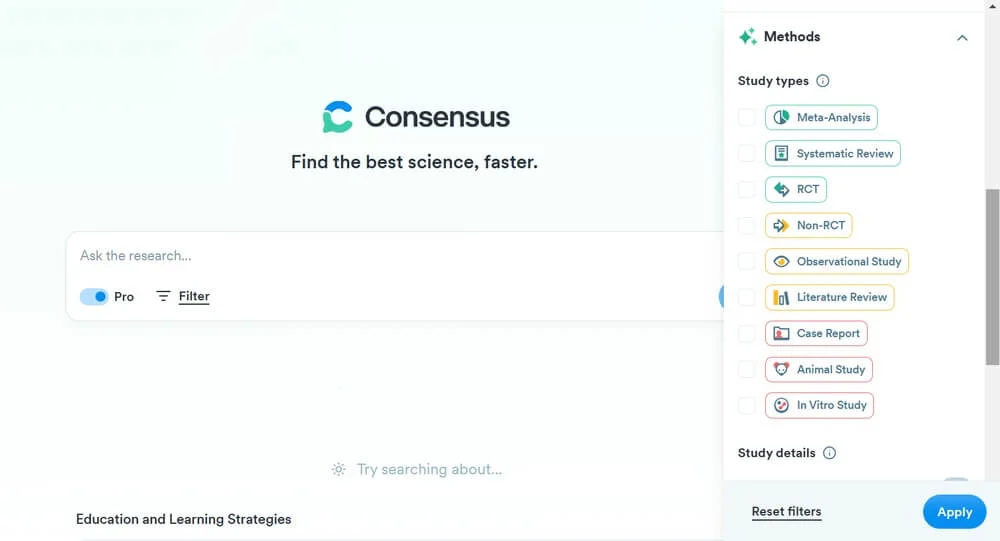The width and height of the screenshot is (1000, 541).
Task: Click the Reset filters link
Action: tap(786, 512)
